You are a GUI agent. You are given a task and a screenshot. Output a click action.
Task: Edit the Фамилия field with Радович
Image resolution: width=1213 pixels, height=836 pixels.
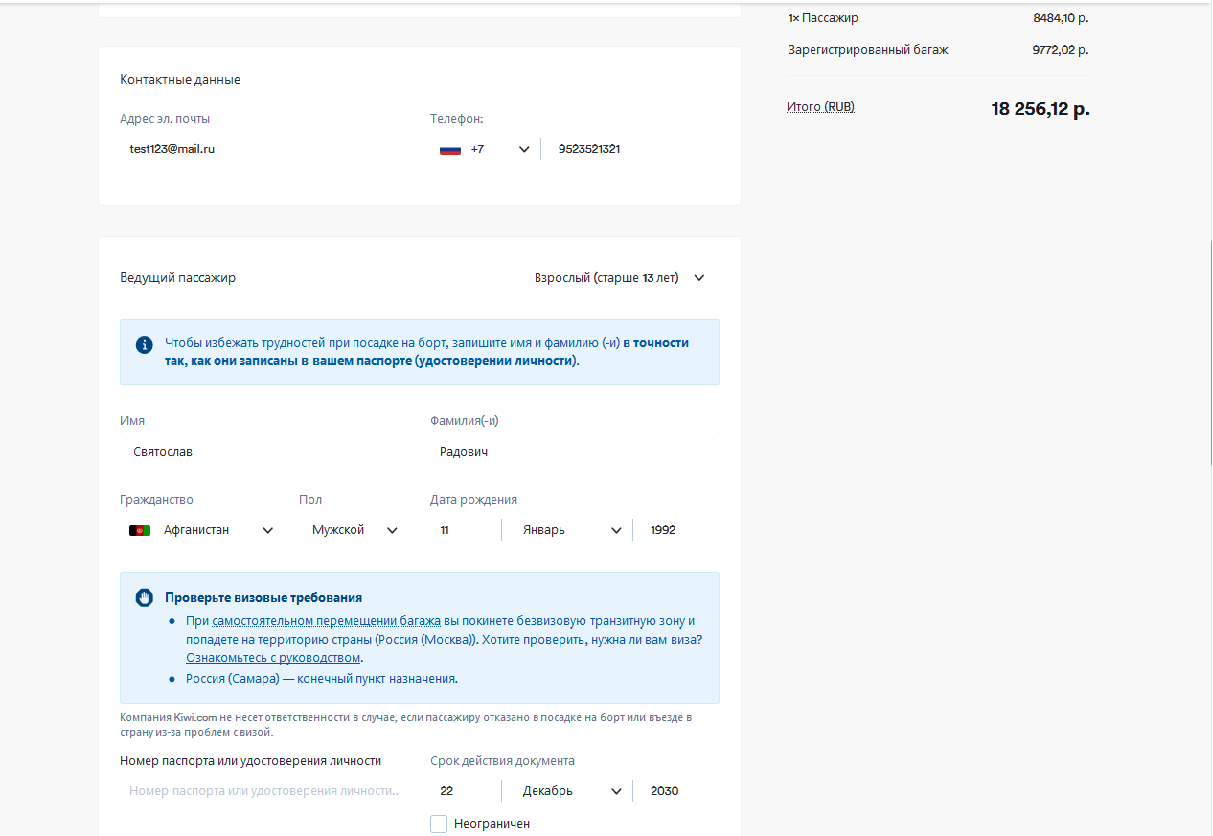pos(575,452)
